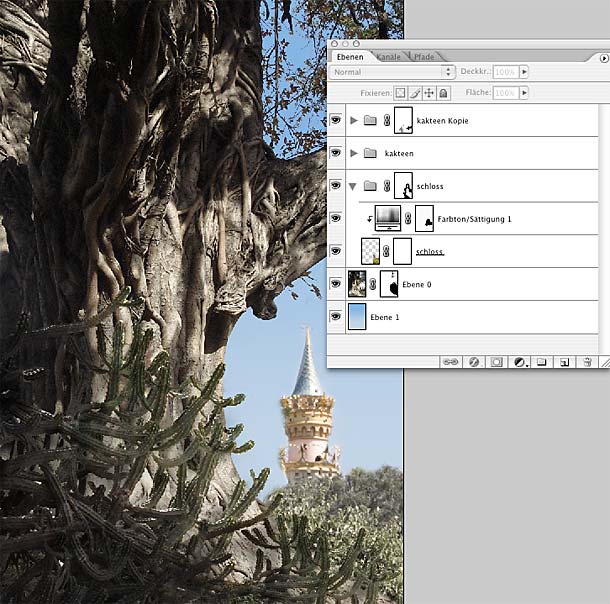
Task: Click the schloss group mask link icon
Action: 387,186
